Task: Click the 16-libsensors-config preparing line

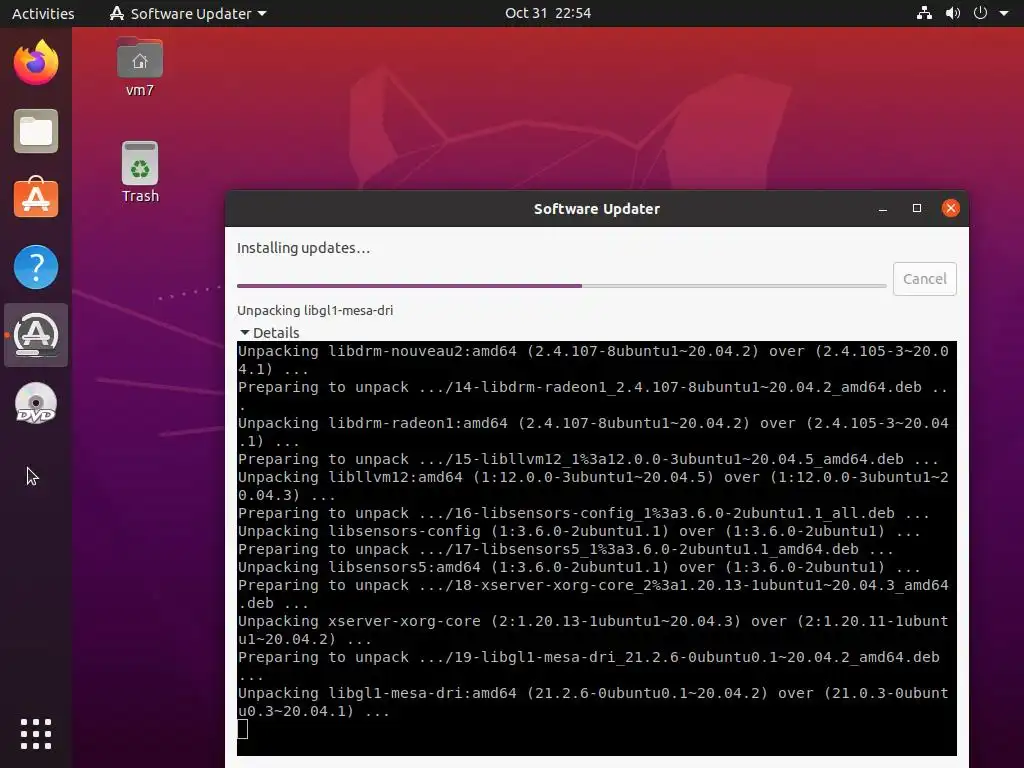Action: (x=584, y=513)
